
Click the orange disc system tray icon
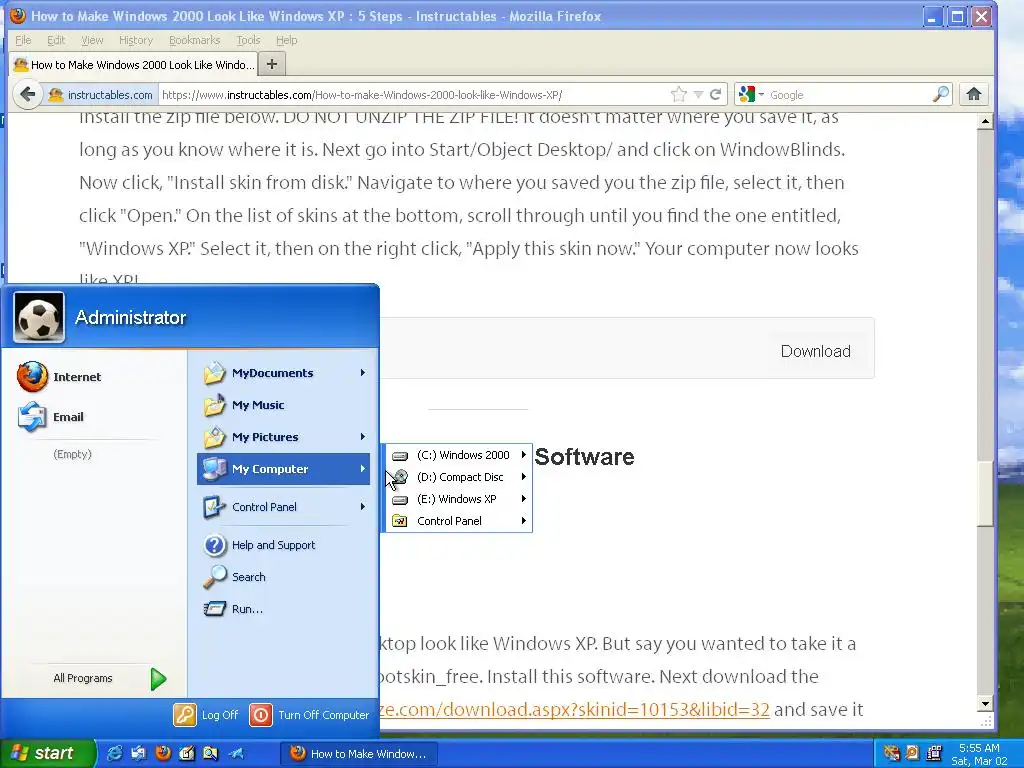click(912, 753)
